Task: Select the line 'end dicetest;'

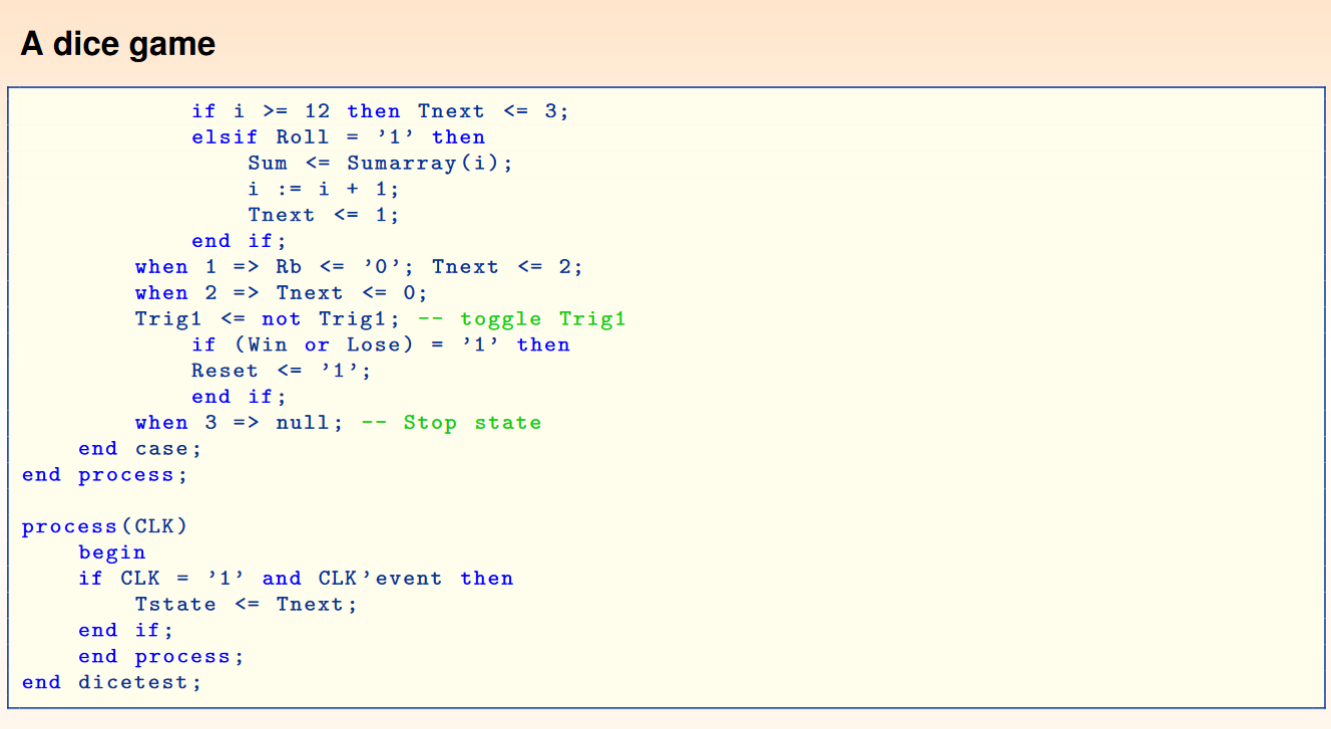Action: 113,681
